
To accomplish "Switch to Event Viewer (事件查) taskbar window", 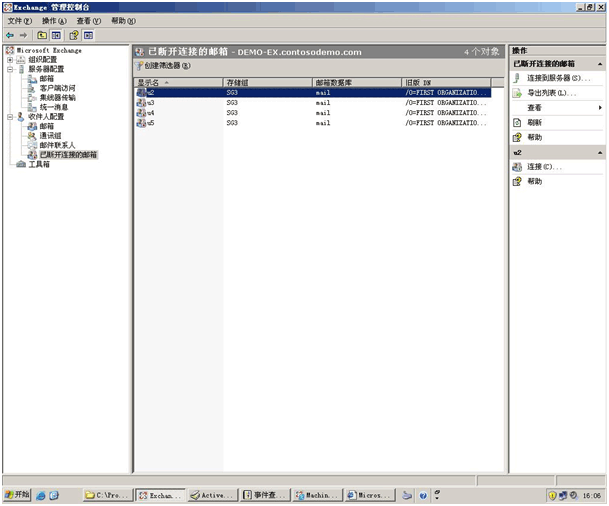I will (265, 496).
